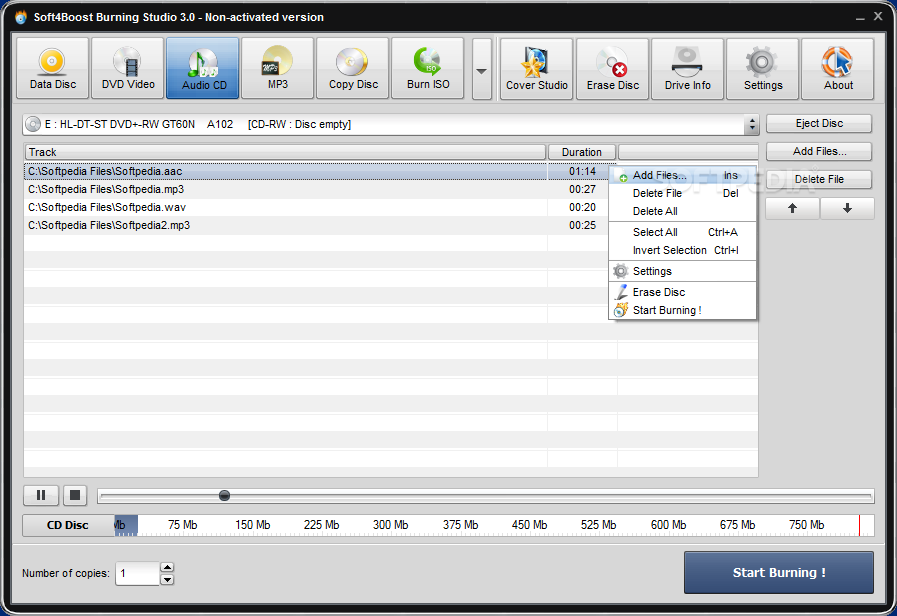This screenshot has height=616, width=897.
Task: Choose Delete All in context menu
Action: pos(682,211)
